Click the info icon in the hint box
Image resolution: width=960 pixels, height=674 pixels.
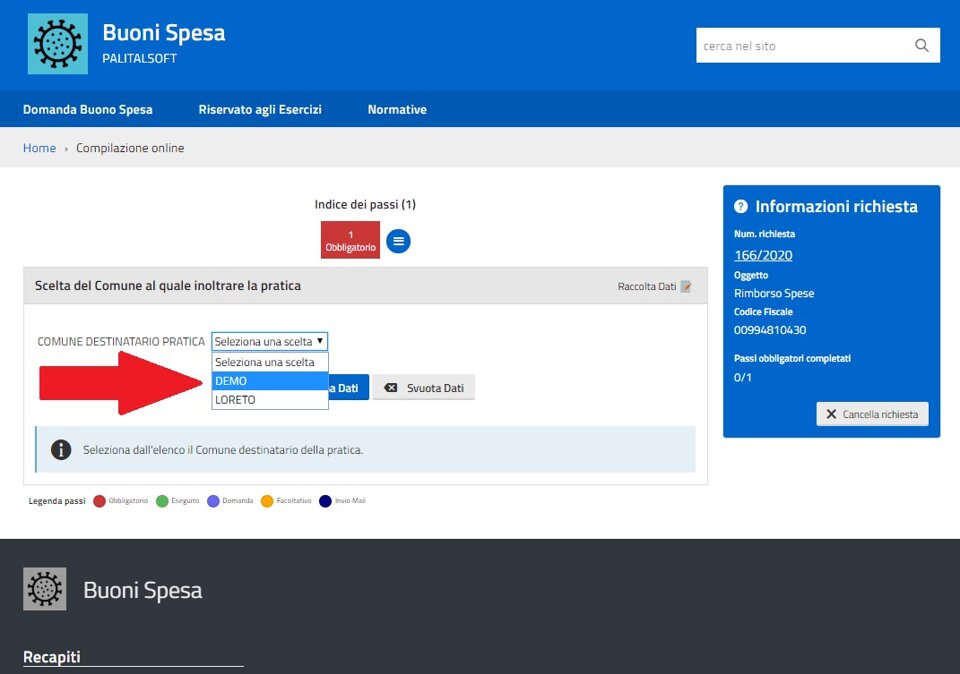click(x=61, y=450)
